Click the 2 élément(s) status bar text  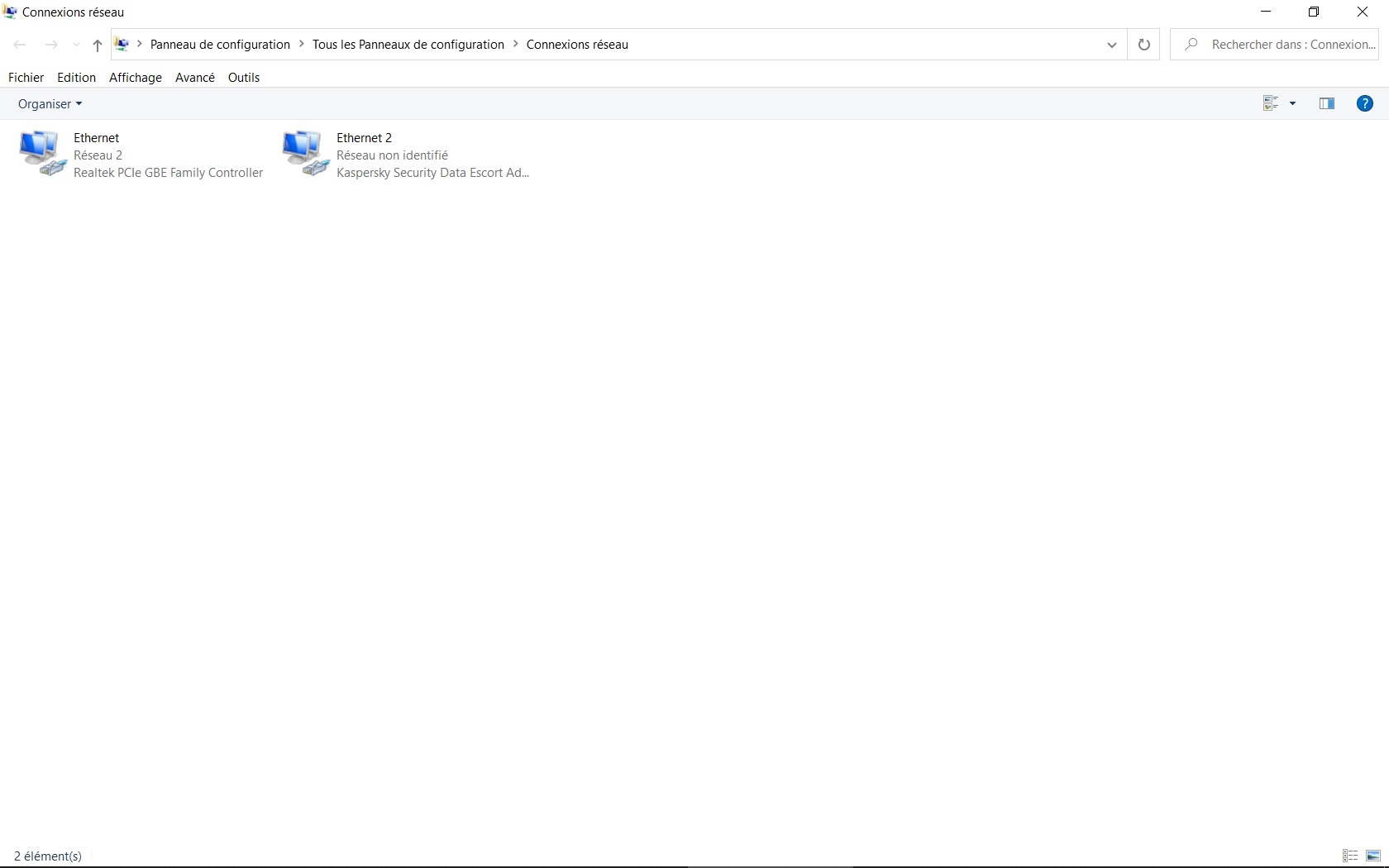[x=48, y=856]
